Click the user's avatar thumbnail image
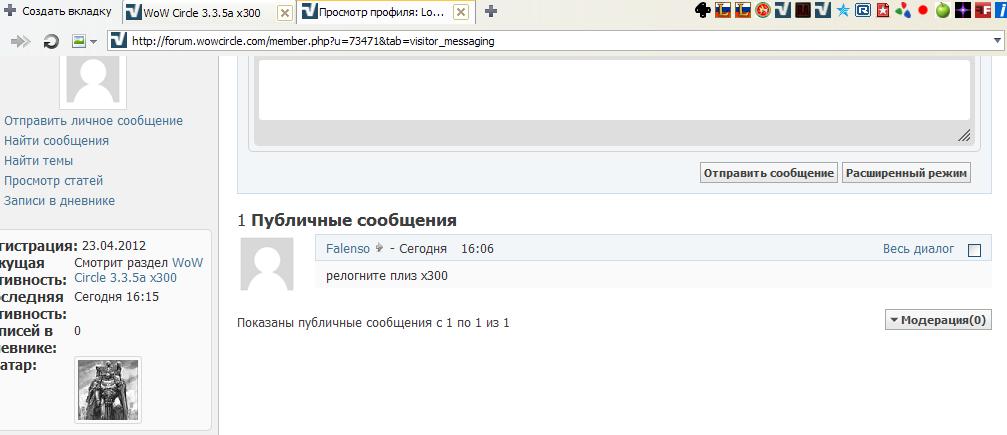 click(x=107, y=389)
